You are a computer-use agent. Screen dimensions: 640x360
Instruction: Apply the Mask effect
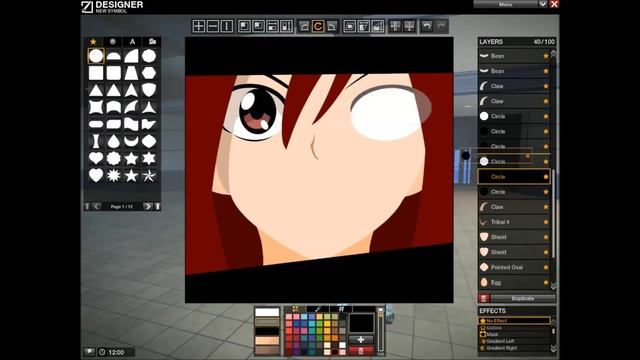(x=514, y=334)
